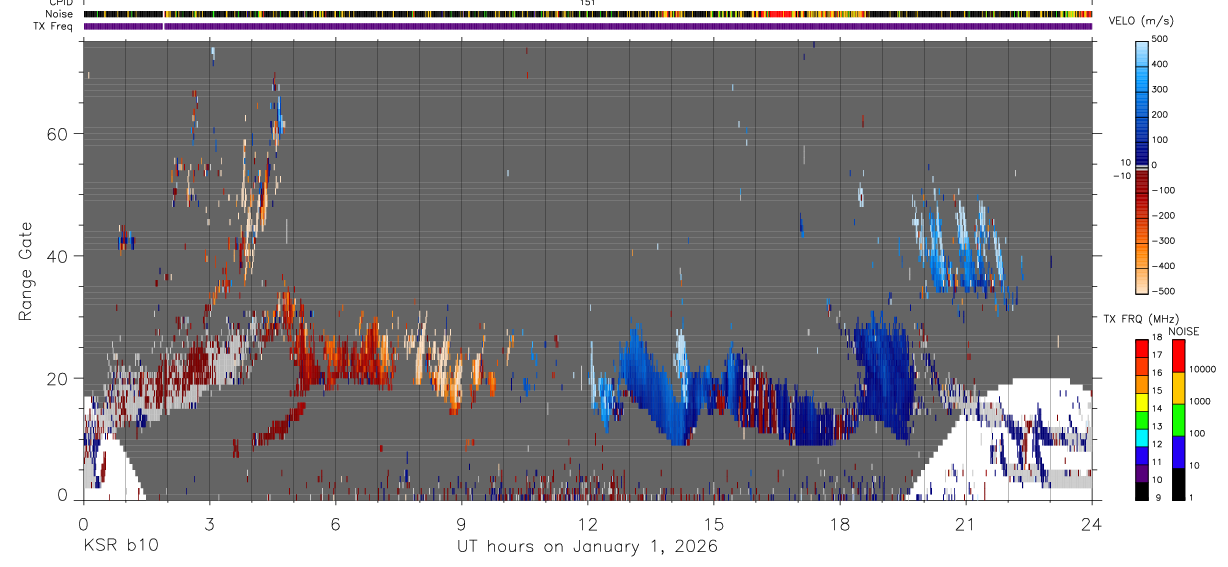Click velocity scale tick label 500
1228x567 pixels.
[1160, 39]
